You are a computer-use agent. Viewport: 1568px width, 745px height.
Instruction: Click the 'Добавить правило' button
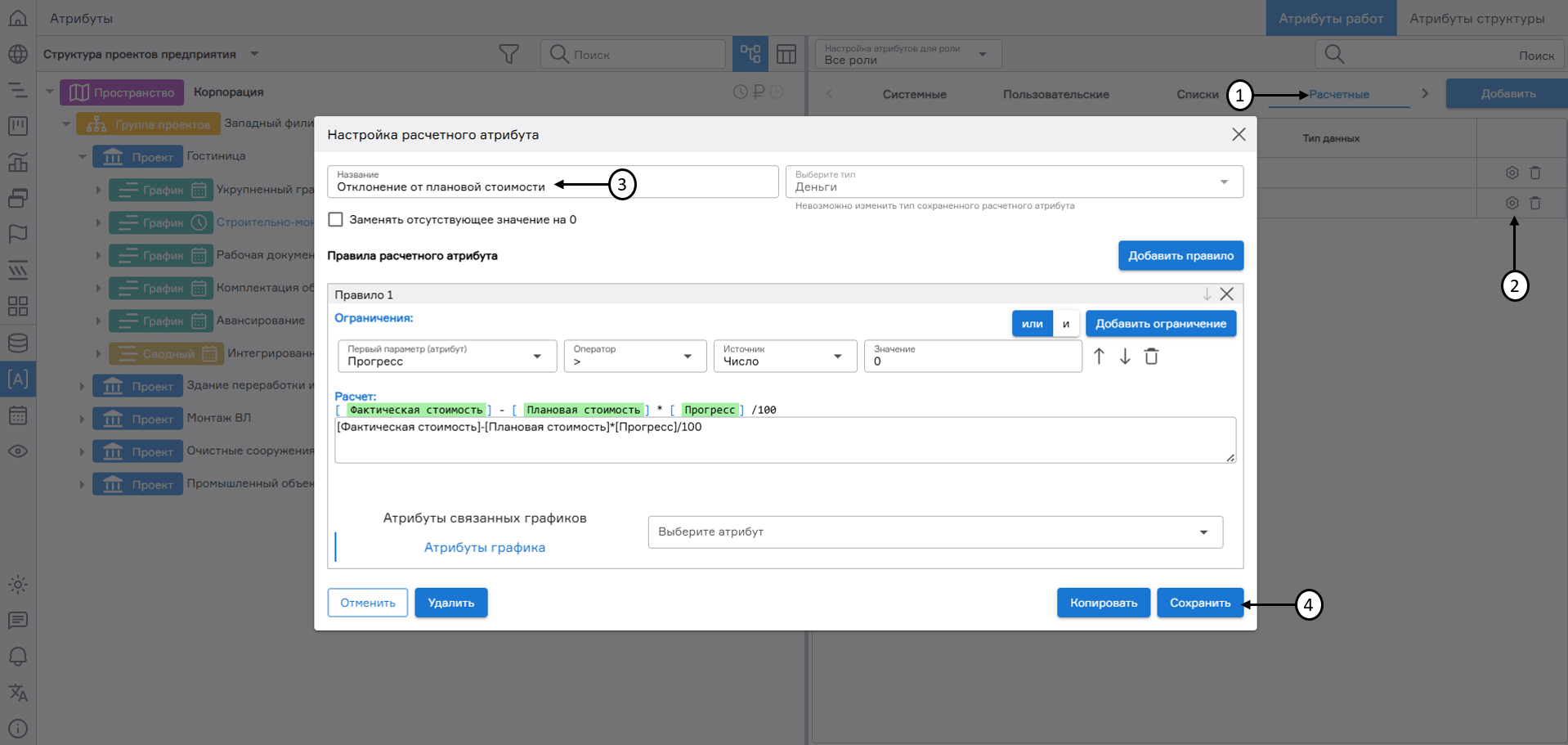(x=1180, y=255)
